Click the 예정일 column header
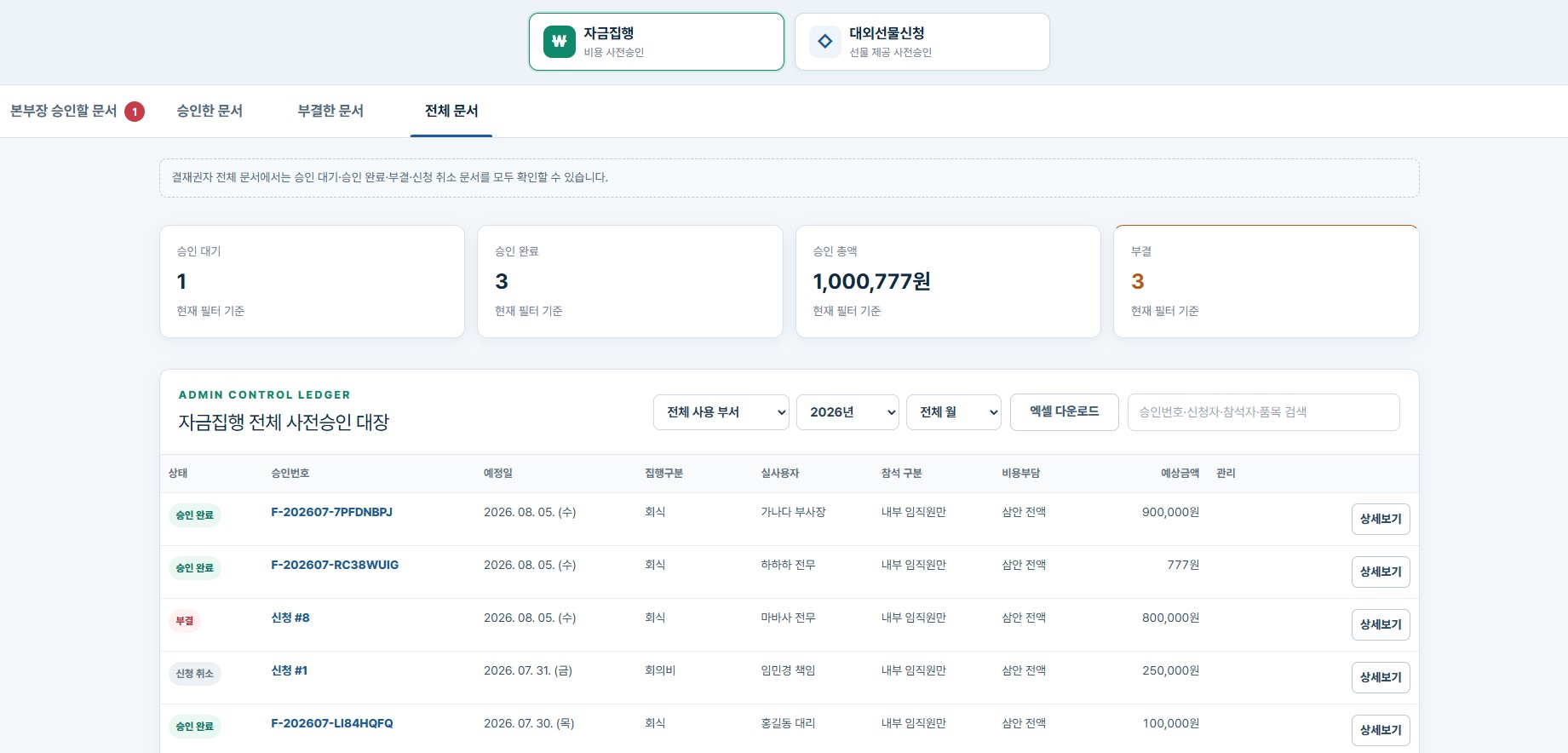This screenshot has height=753, width=1568. (498, 473)
